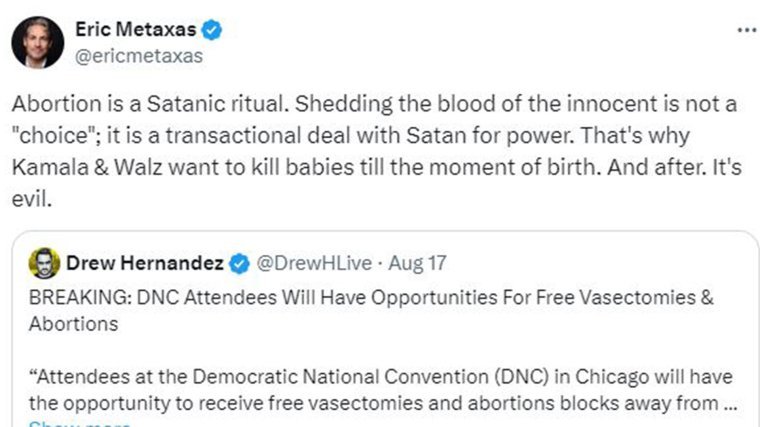Viewport: 760px width, 427px height.
Task: Open the Drew Hernandez name link
Action: (146, 264)
